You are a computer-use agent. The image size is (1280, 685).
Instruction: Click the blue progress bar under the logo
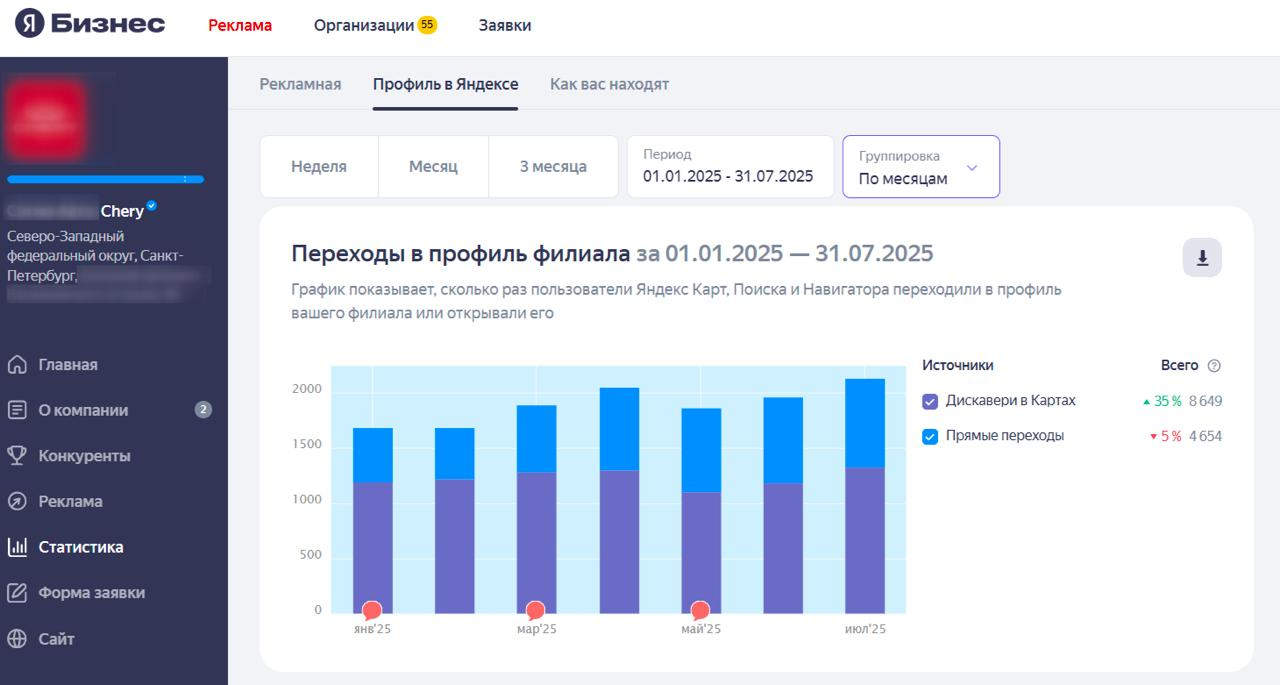click(x=105, y=179)
